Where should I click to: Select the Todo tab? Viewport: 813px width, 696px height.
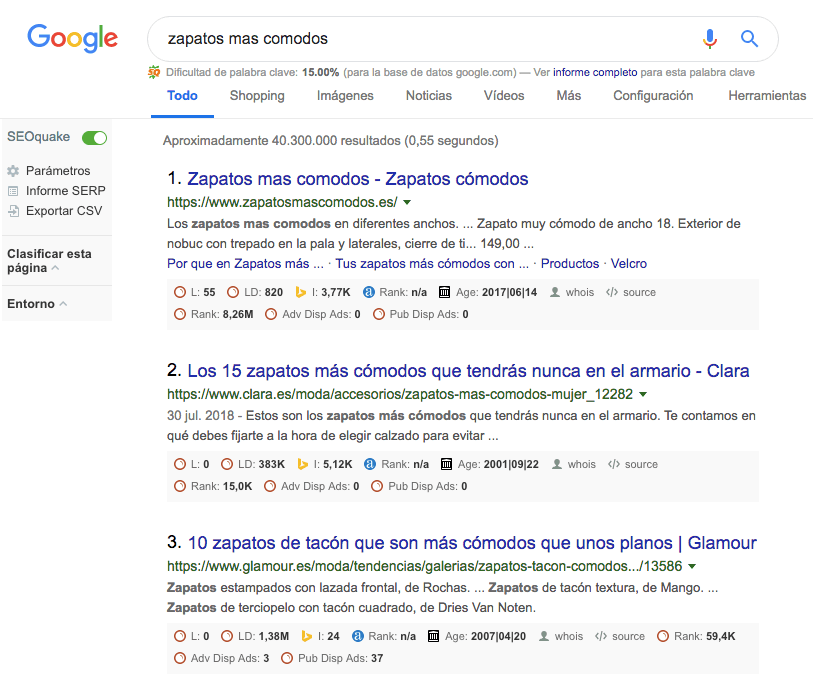pyautogui.click(x=182, y=95)
